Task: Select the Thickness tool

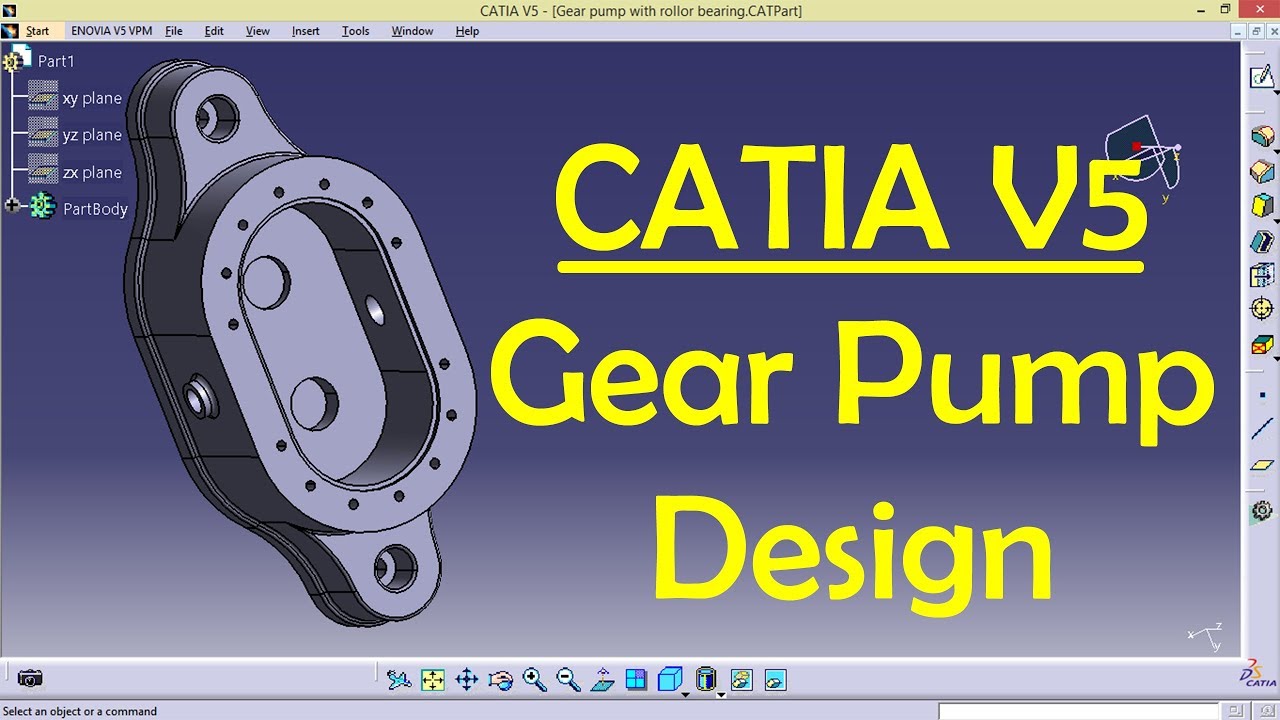Action: 1262,275
